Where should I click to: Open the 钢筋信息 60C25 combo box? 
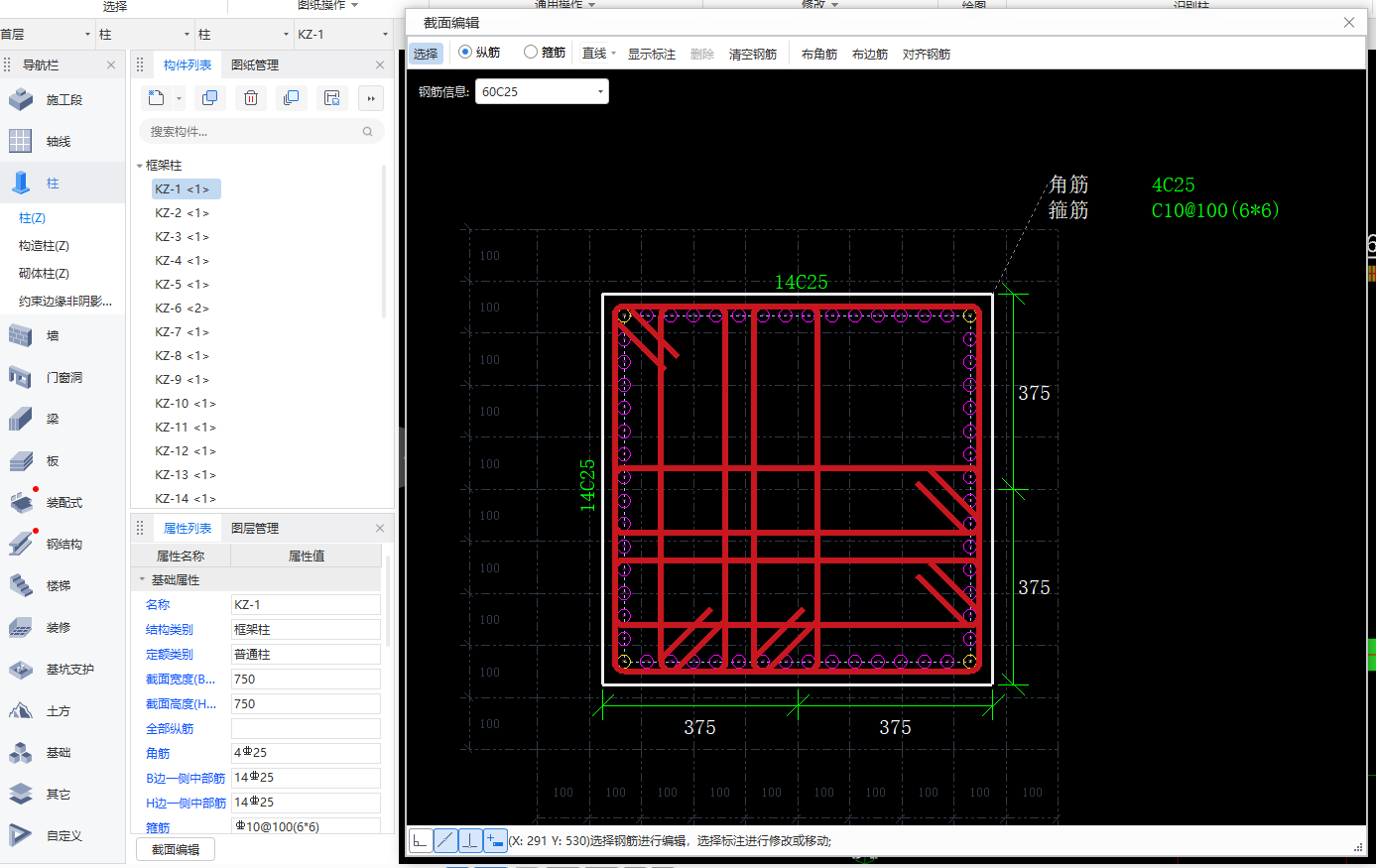tap(542, 91)
